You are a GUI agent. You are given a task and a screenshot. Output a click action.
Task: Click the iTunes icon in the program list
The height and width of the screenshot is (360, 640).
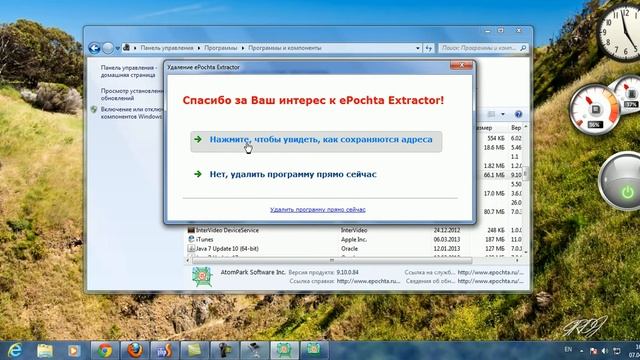click(x=191, y=239)
